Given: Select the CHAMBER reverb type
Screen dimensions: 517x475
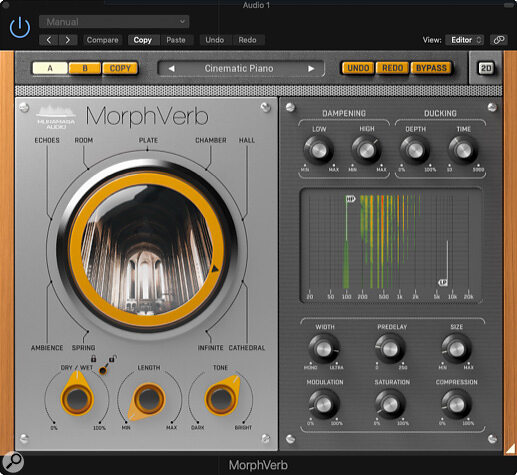Looking at the screenshot, I should [x=211, y=140].
